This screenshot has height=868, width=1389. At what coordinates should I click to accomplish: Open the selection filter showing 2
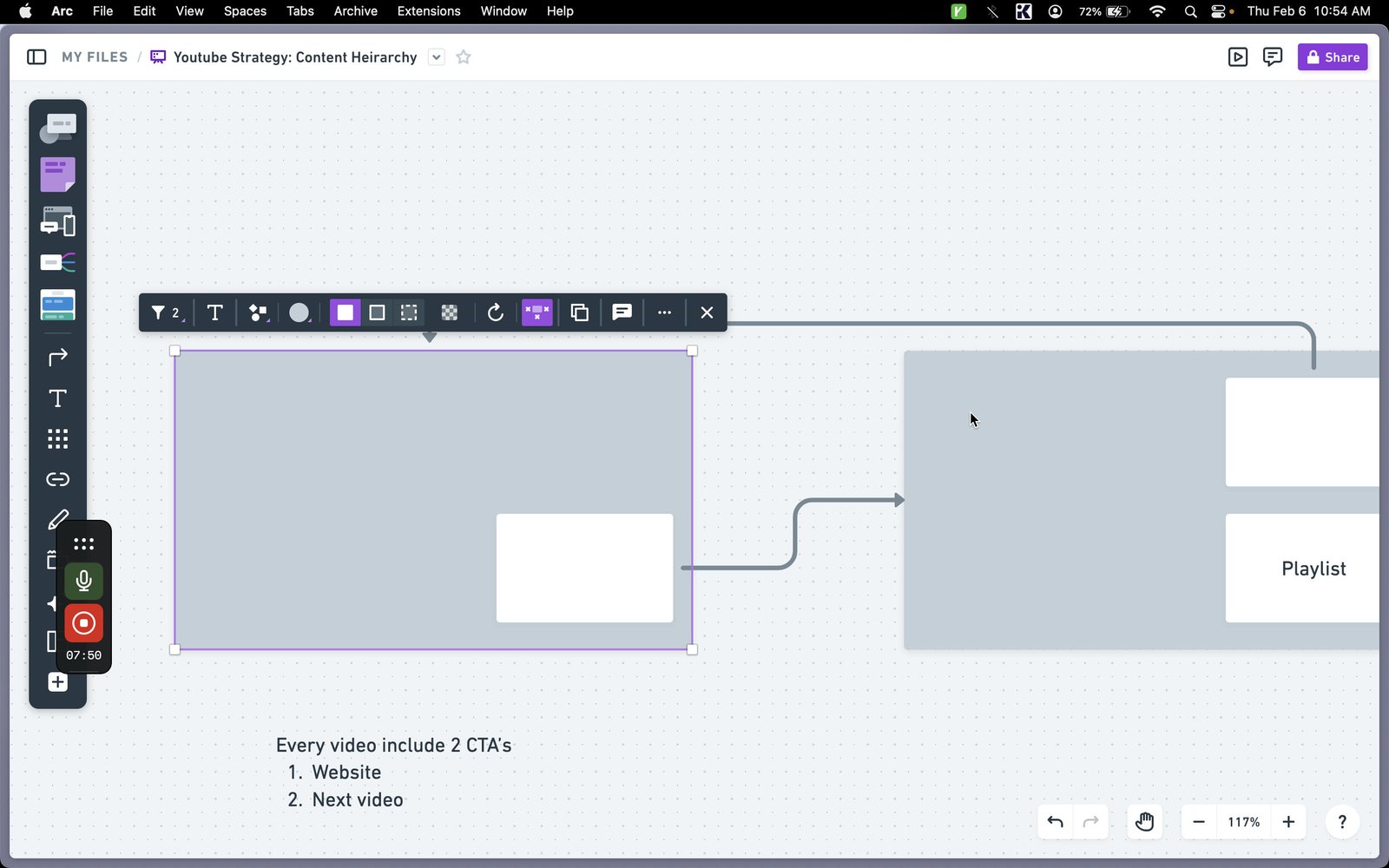click(x=166, y=312)
